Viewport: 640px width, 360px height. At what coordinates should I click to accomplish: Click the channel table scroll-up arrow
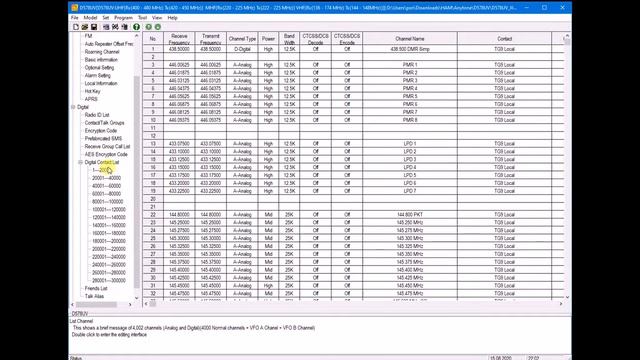pos(567,36)
